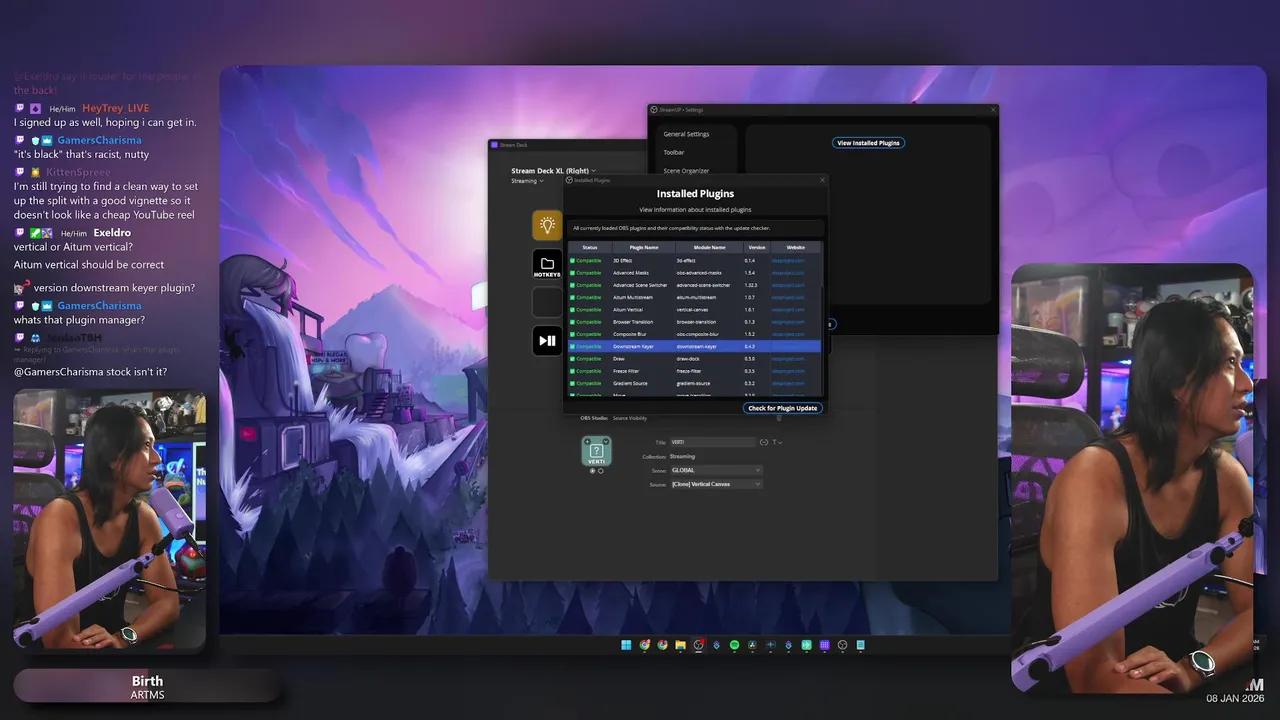The image size is (1280, 720).
Task: Open the Scene dropdown showing GLOBAL
Action: pyautogui.click(x=716, y=470)
